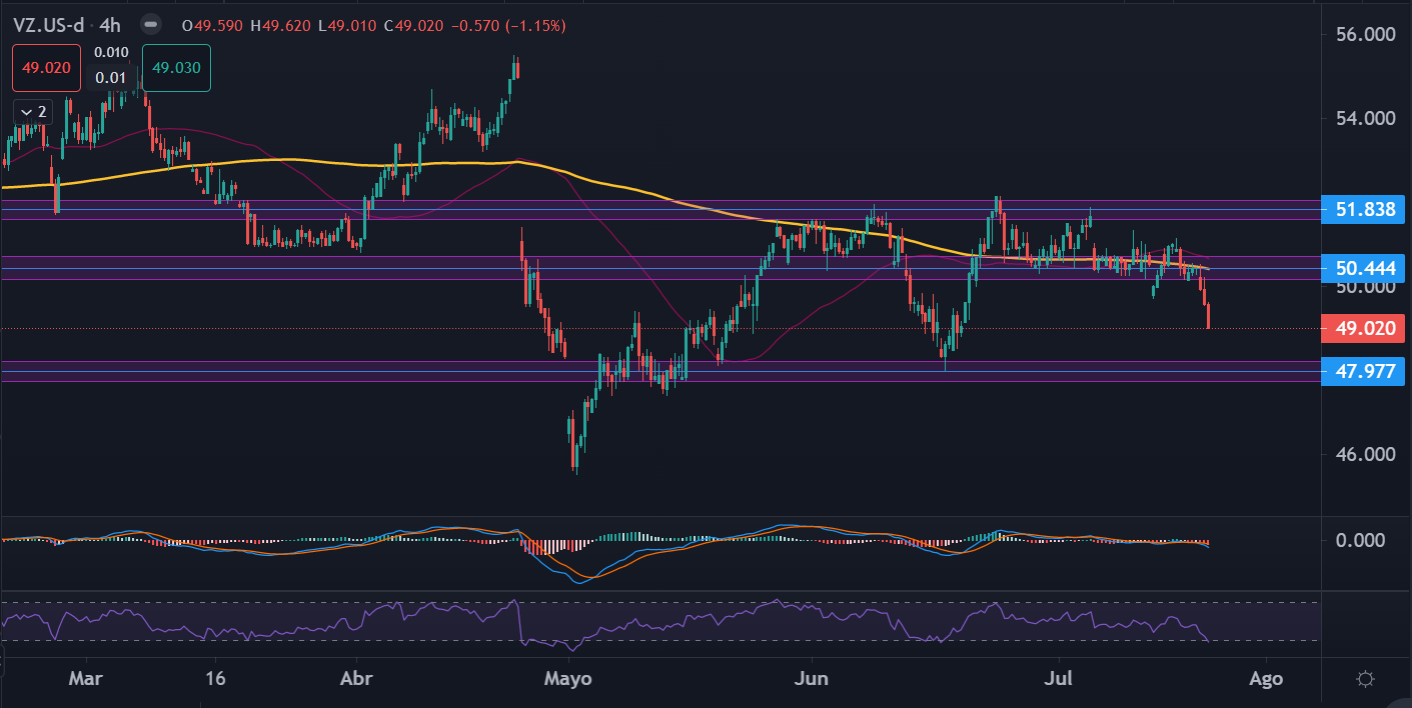
Task: Click the 4h interval label
Action: pos(111,24)
